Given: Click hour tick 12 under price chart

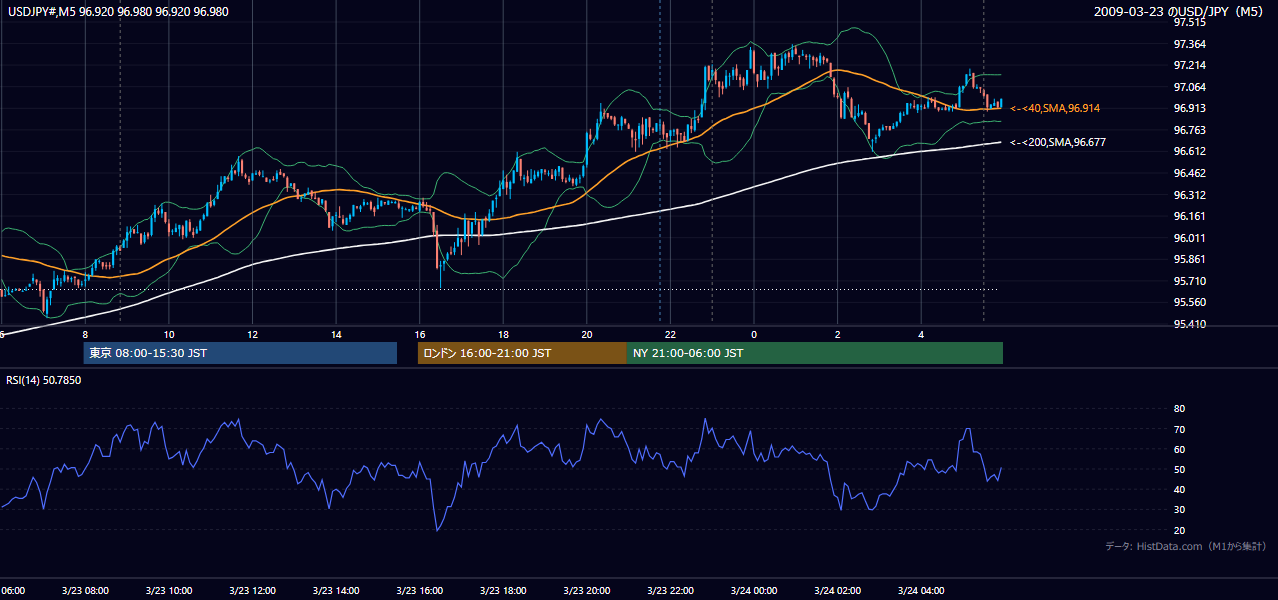Looking at the screenshot, I should pyautogui.click(x=253, y=335).
